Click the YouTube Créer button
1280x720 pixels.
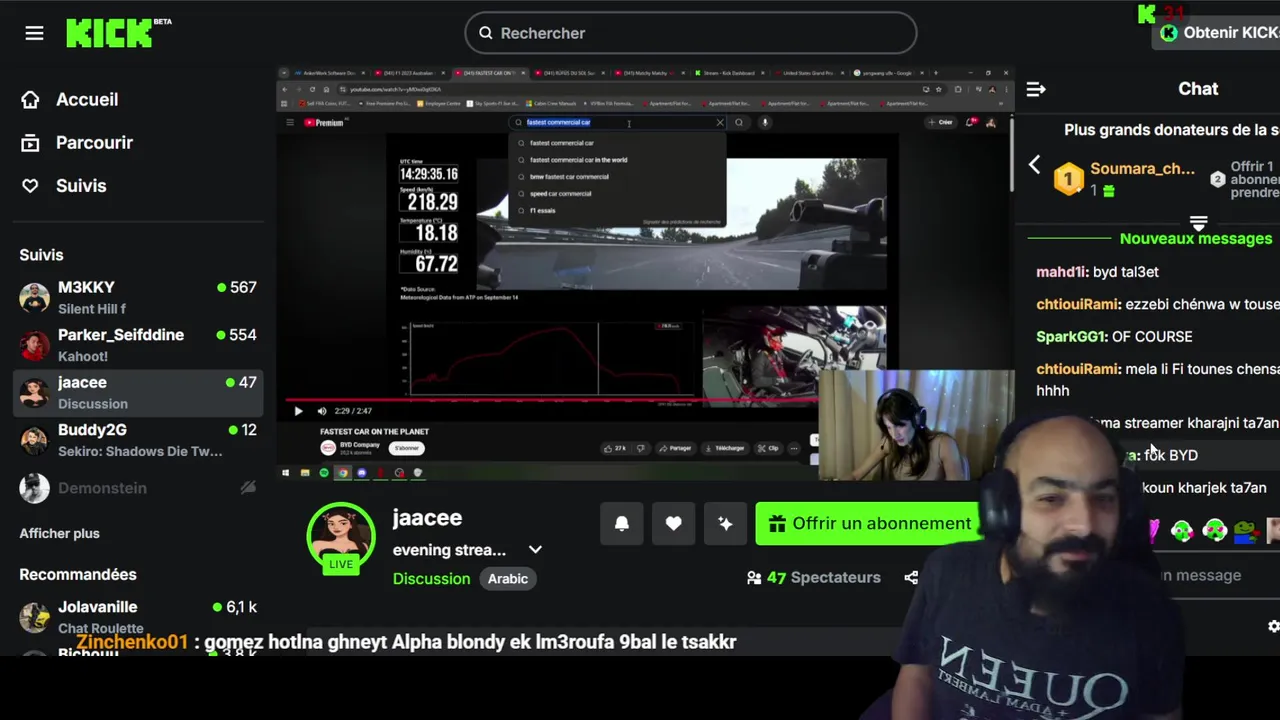[x=939, y=122]
